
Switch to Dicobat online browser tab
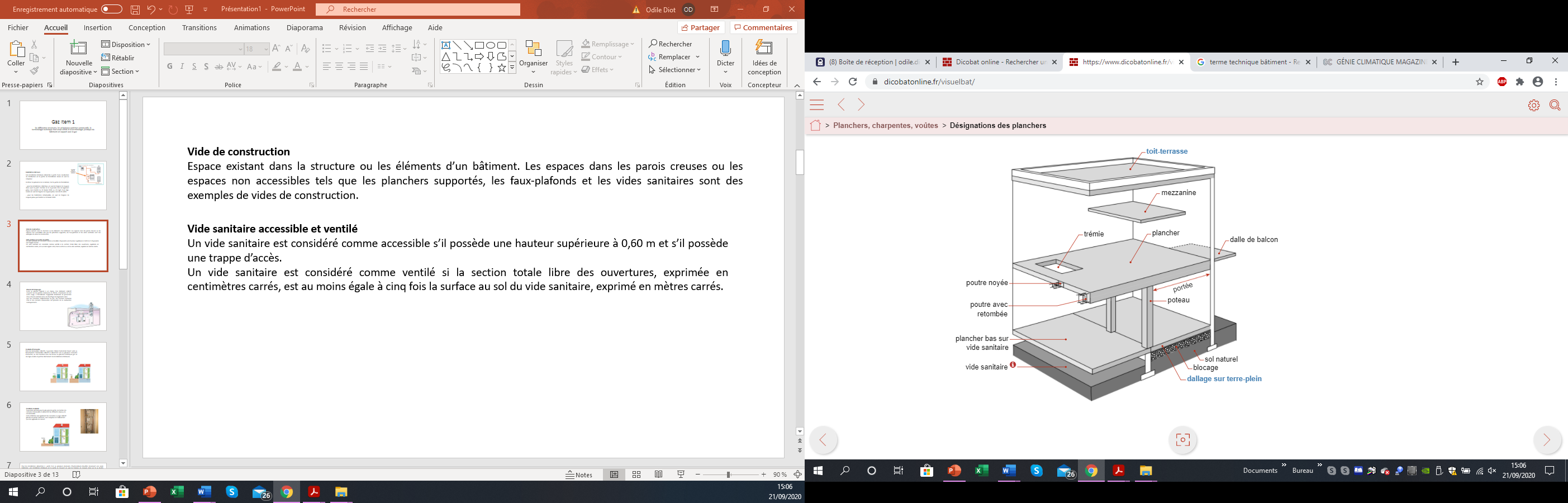tap(1000, 62)
